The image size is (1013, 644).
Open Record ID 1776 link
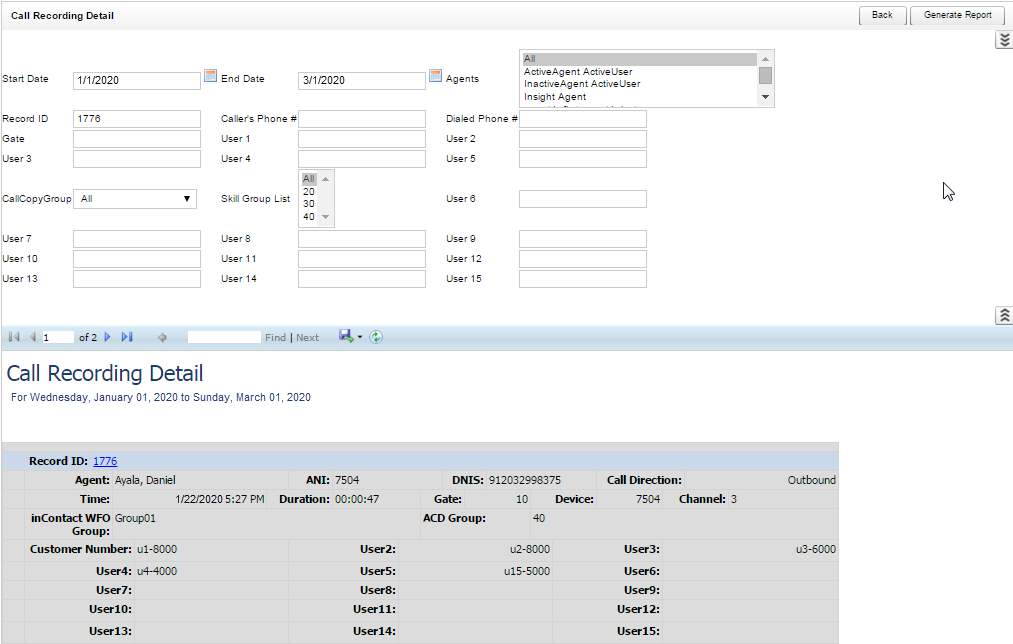click(105, 461)
